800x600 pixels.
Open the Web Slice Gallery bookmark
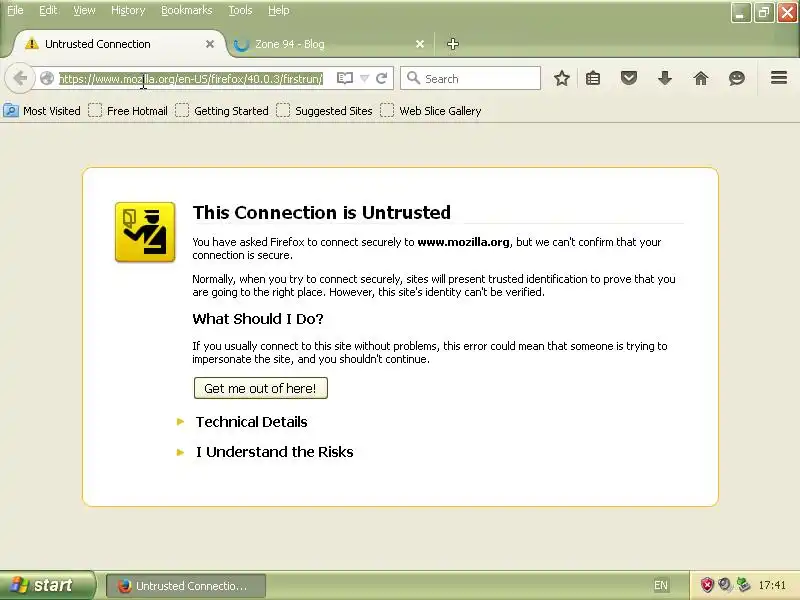click(431, 111)
